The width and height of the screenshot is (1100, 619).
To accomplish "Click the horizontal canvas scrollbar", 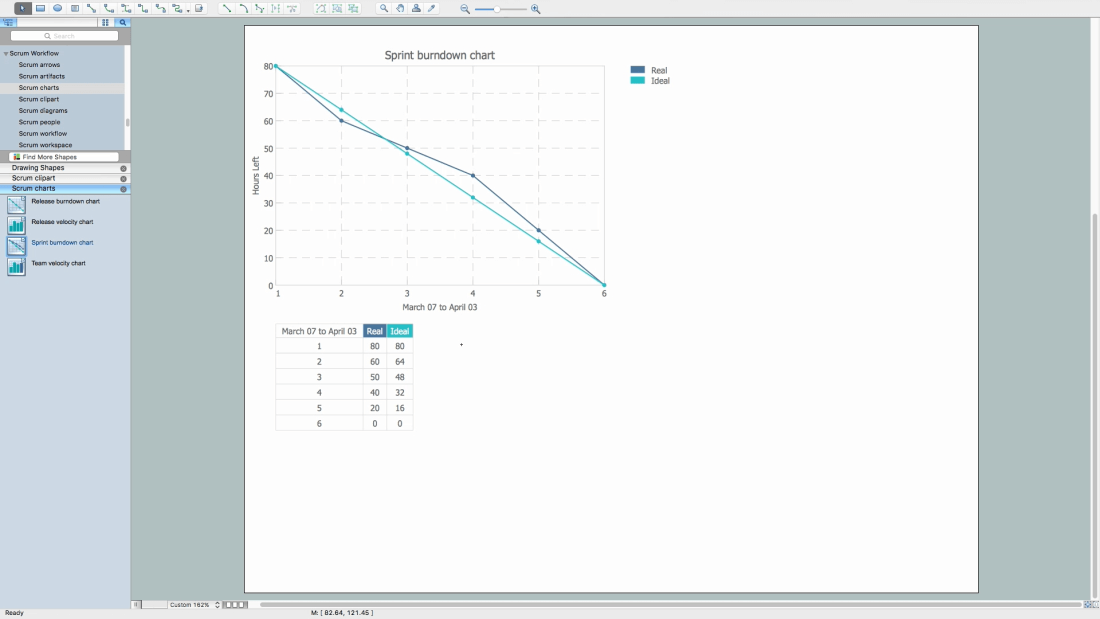I will (x=670, y=604).
